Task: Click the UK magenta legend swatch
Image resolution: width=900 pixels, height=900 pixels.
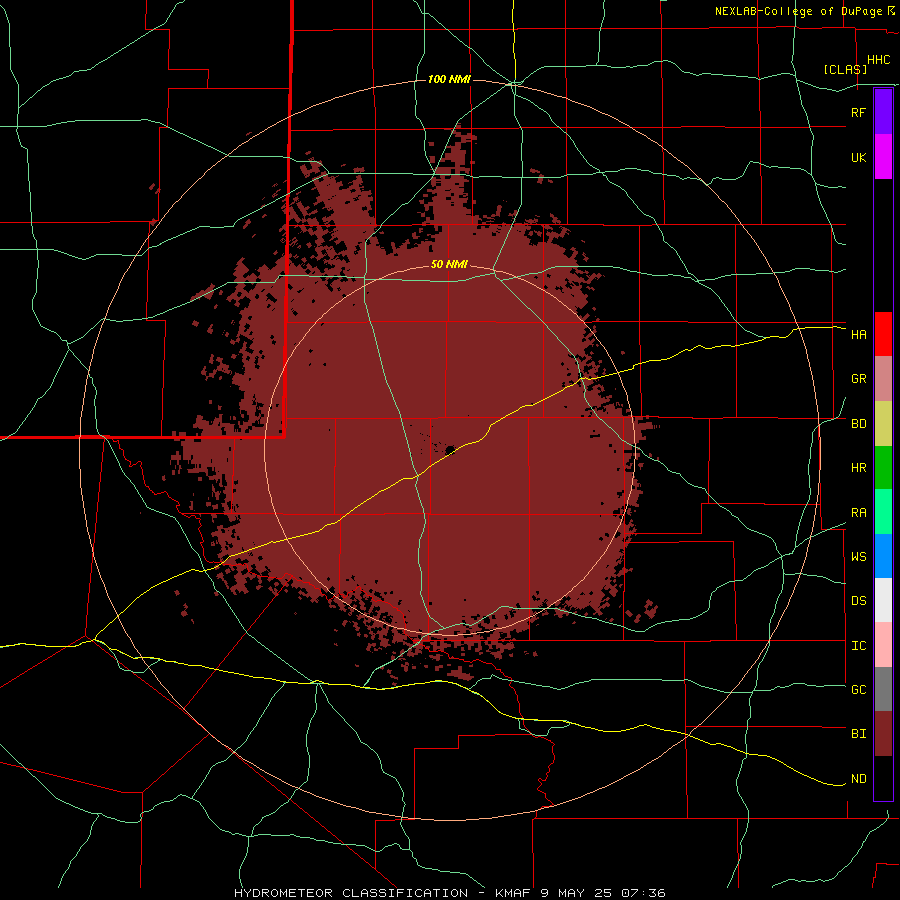Action: pos(883,157)
